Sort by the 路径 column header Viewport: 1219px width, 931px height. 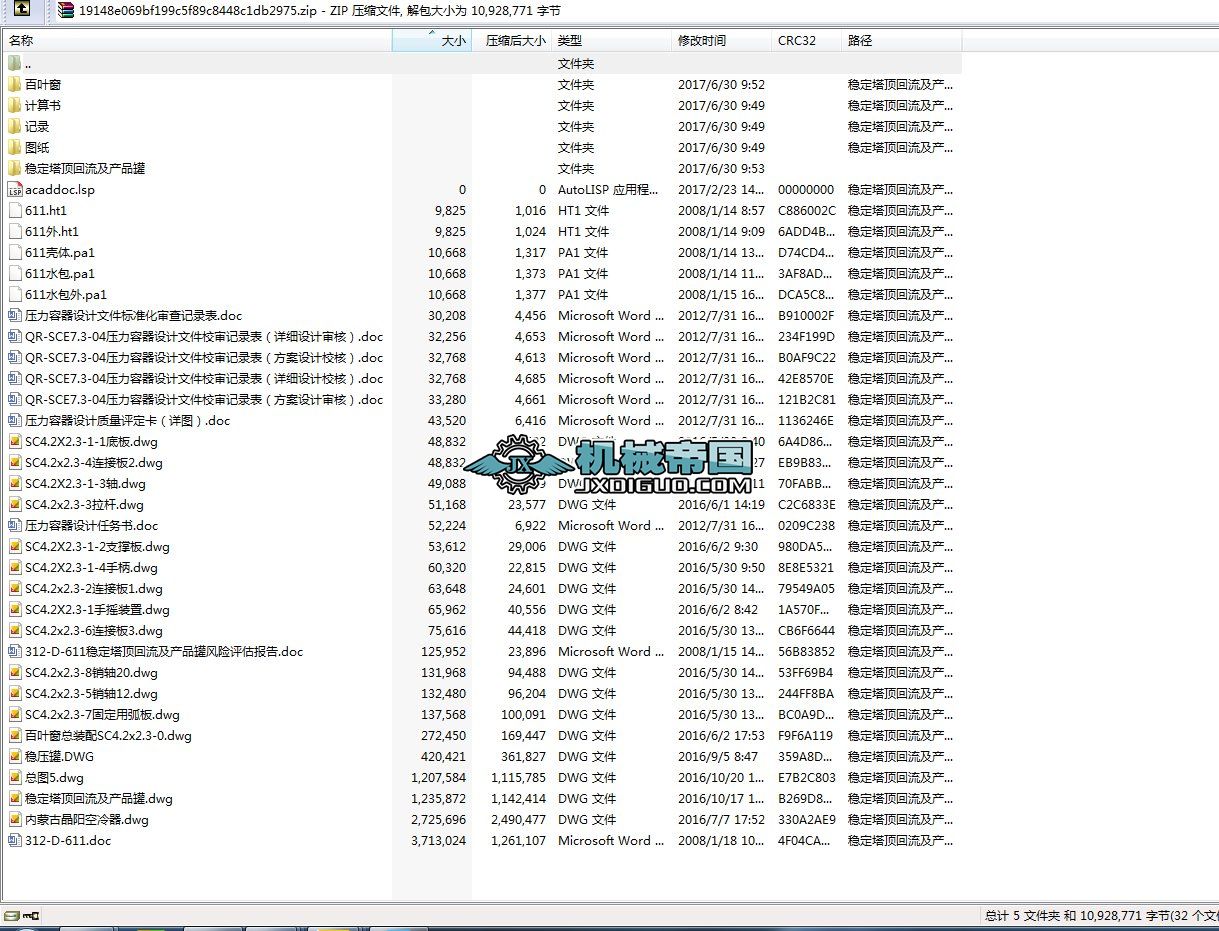(x=902, y=40)
